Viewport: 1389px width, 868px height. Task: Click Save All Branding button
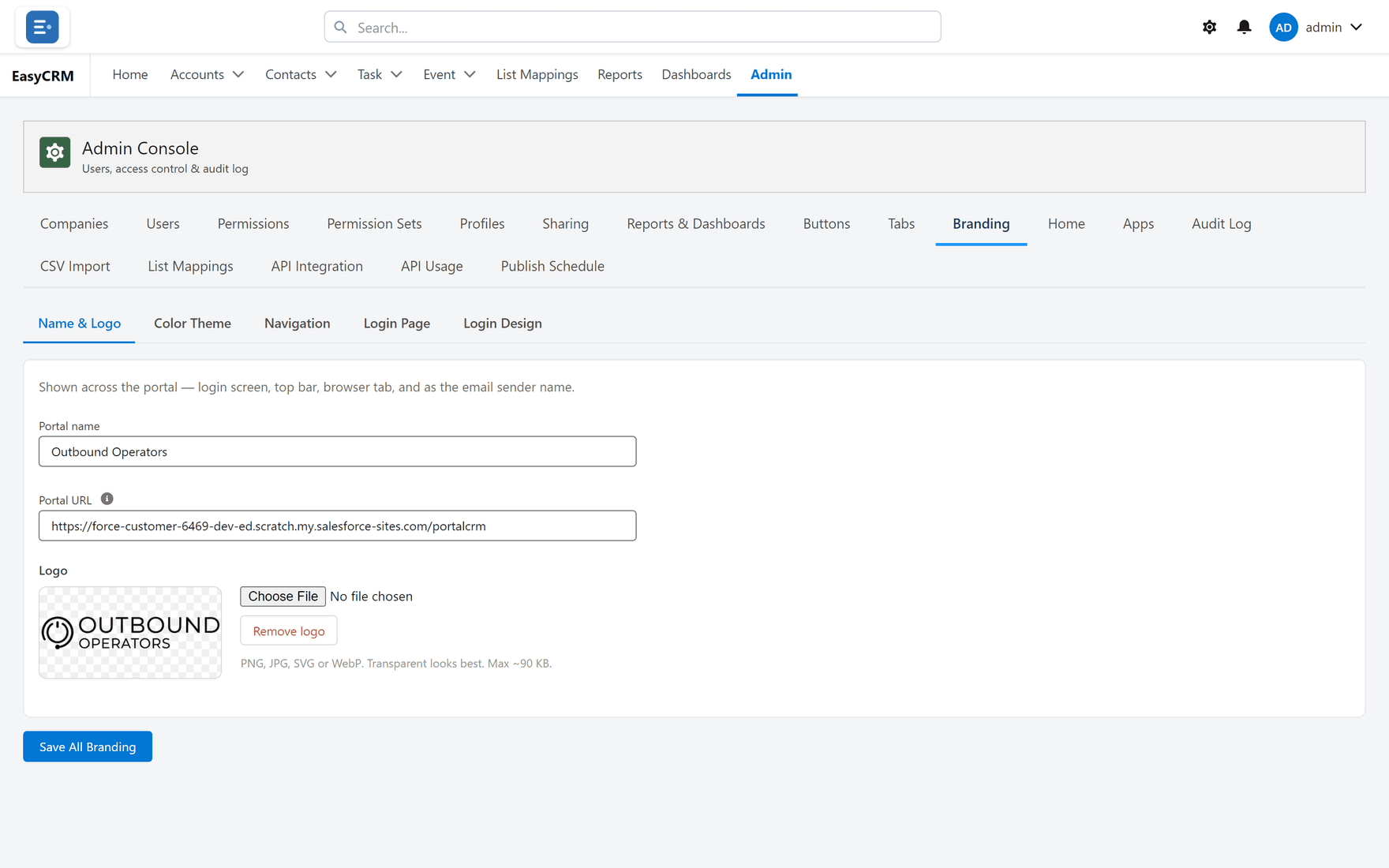[88, 746]
